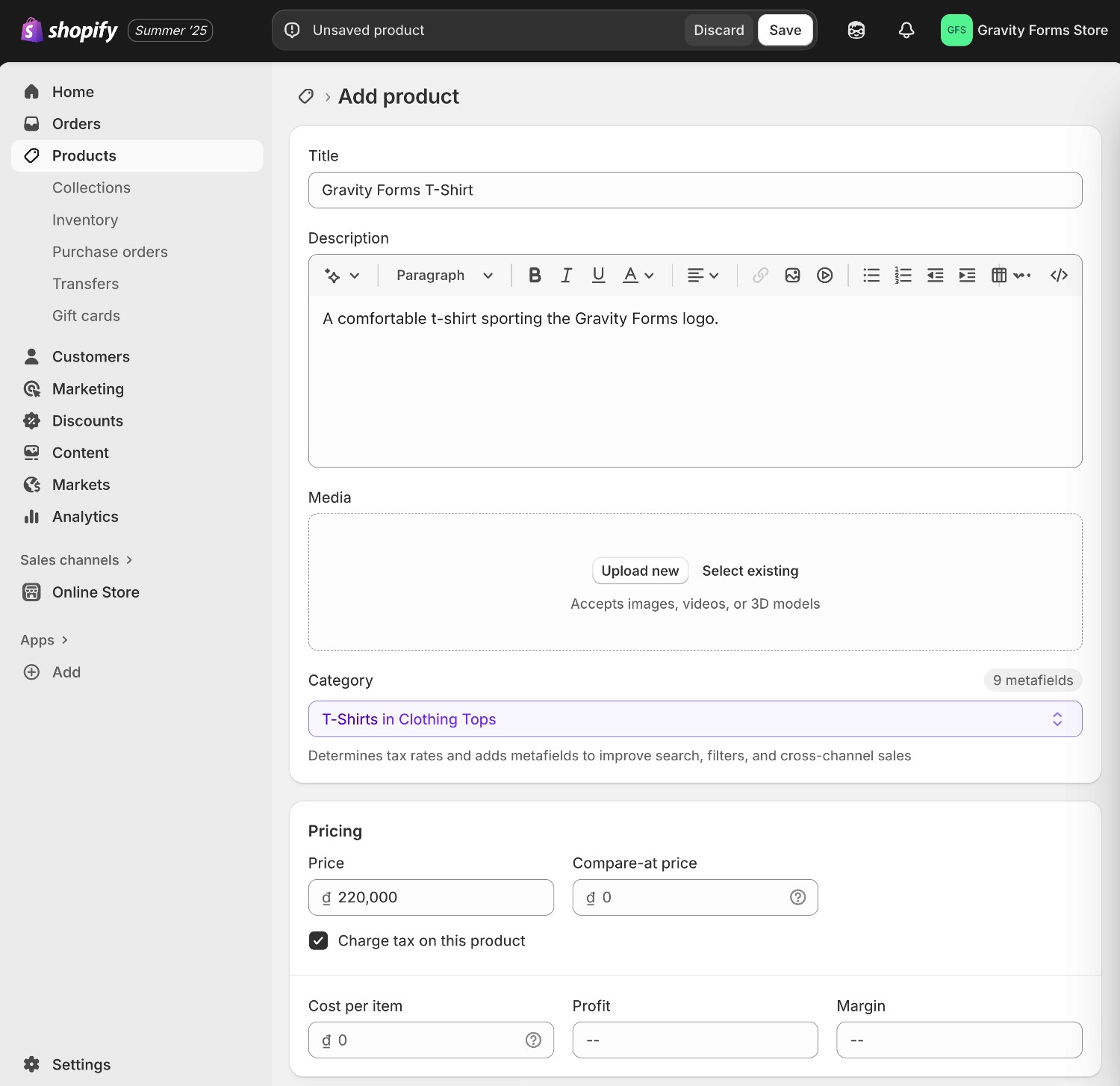Toggle underline formatting
This screenshot has width=1120, height=1086.
point(598,276)
